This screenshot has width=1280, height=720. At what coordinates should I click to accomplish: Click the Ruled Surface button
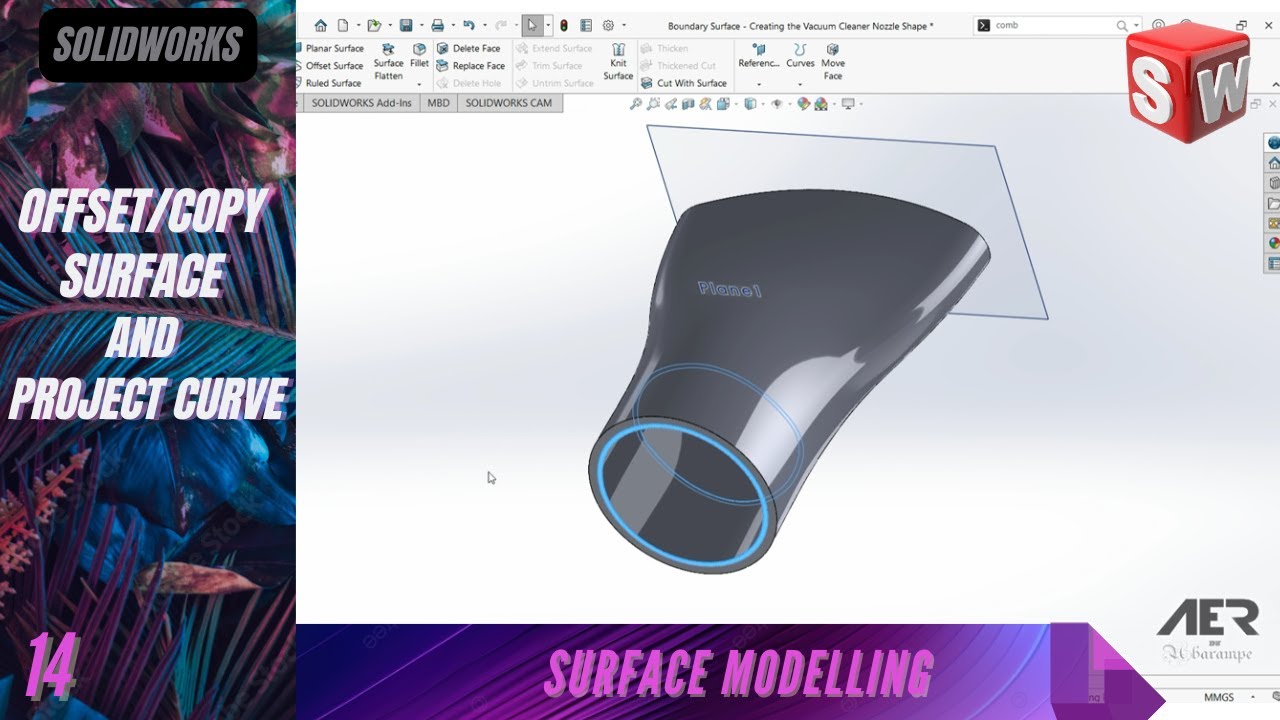pyautogui.click(x=328, y=84)
